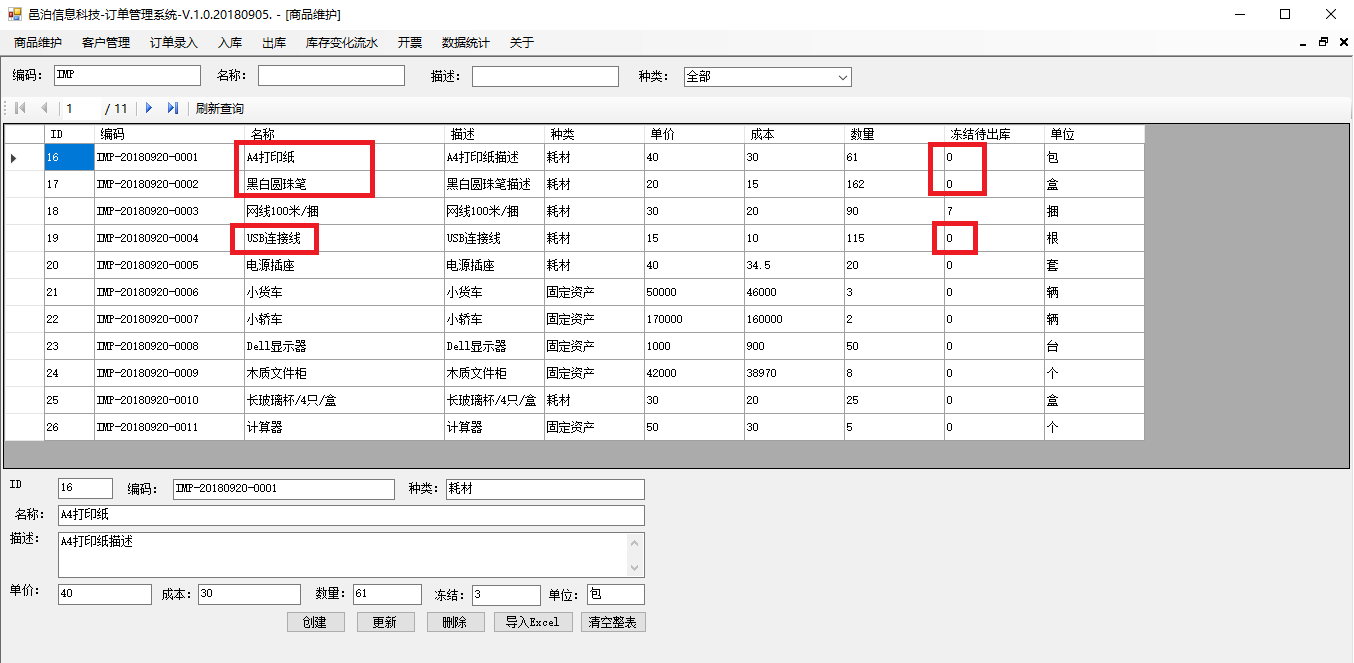The image size is (1354, 663).
Task: Click the 成本 field showing 30
Action: (249, 594)
